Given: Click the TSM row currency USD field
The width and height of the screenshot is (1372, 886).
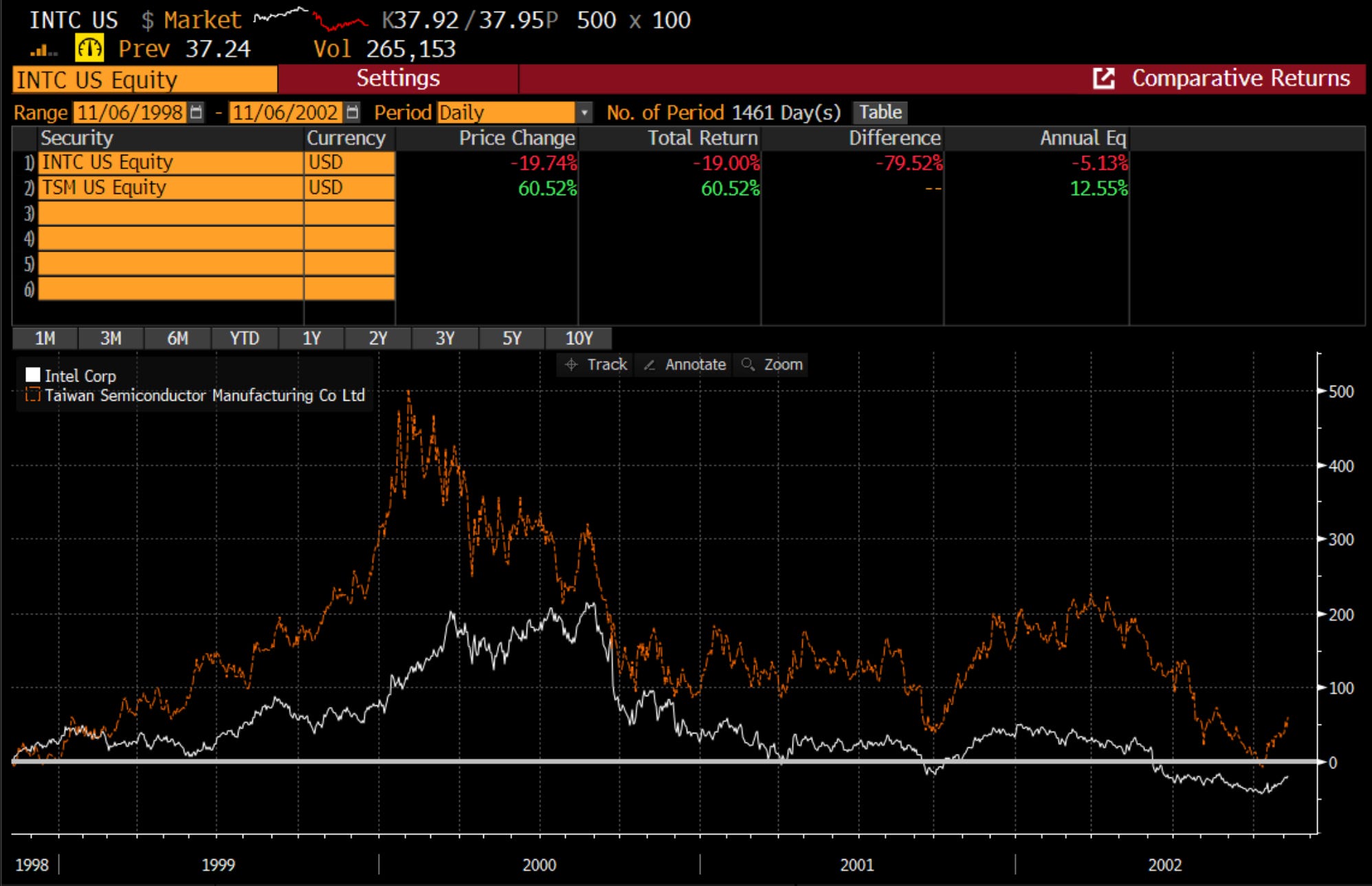Looking at the screenshot, I should click(348, 188).
